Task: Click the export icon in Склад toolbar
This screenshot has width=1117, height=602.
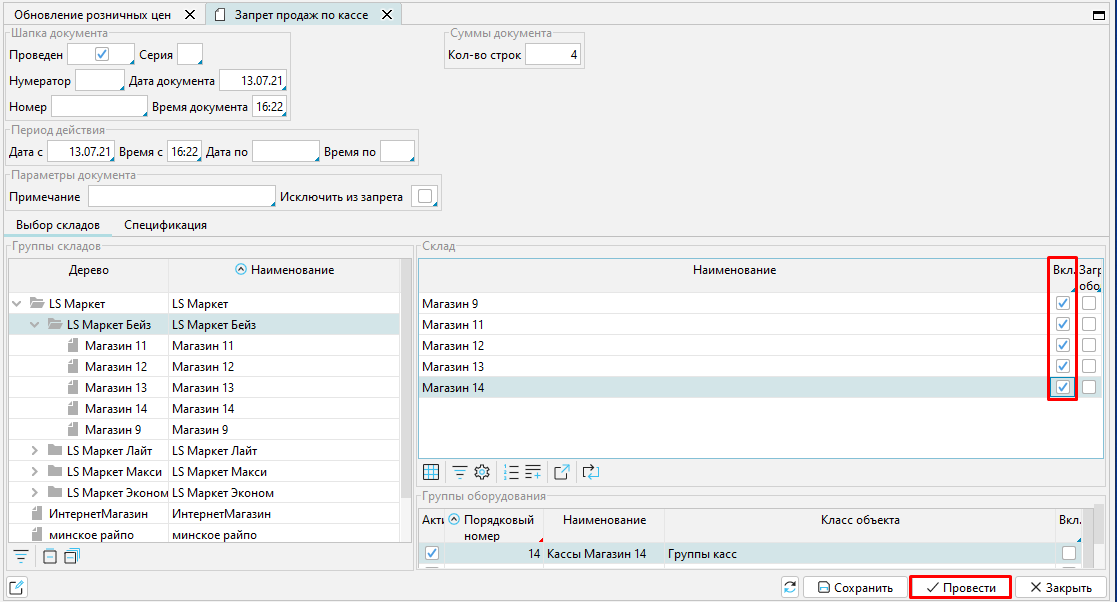Action: 562,472
